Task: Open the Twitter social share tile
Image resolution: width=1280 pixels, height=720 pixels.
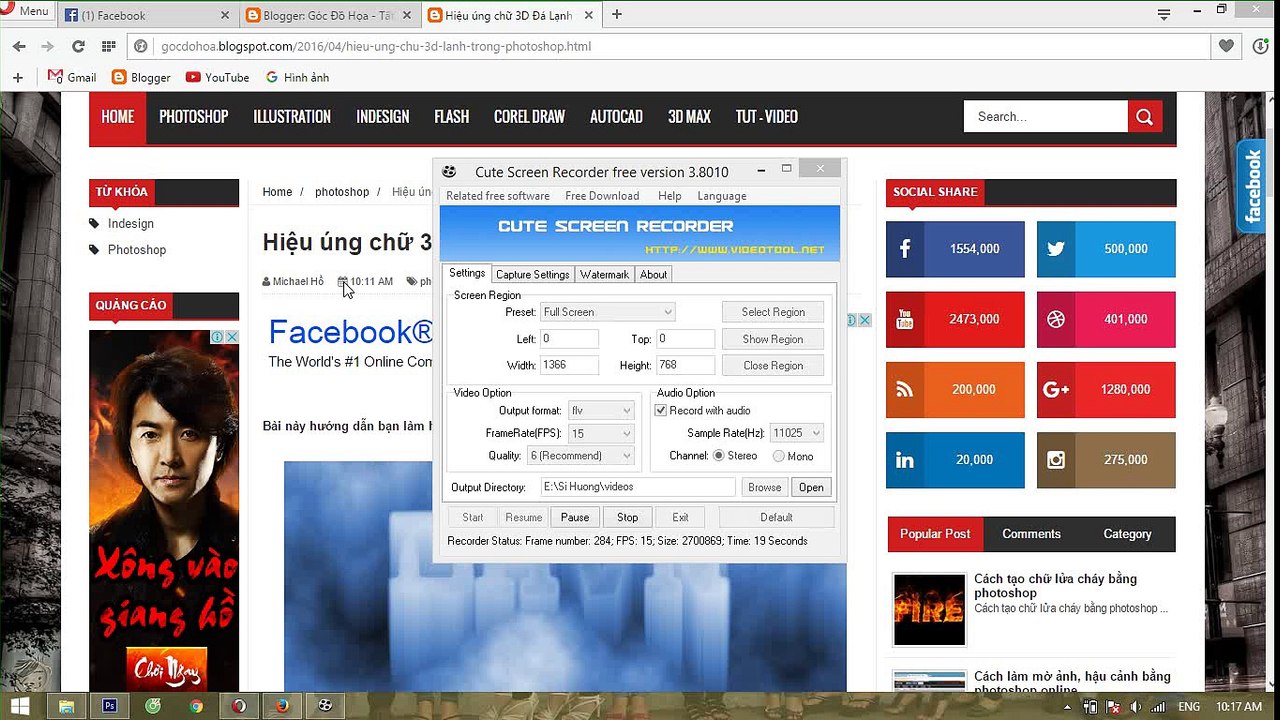Action: (1106, 249)
